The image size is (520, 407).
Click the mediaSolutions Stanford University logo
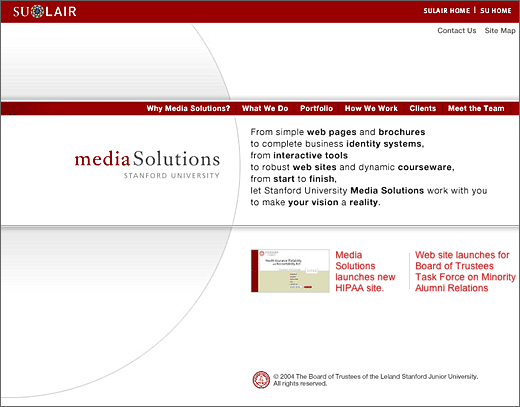coord(147,164)
